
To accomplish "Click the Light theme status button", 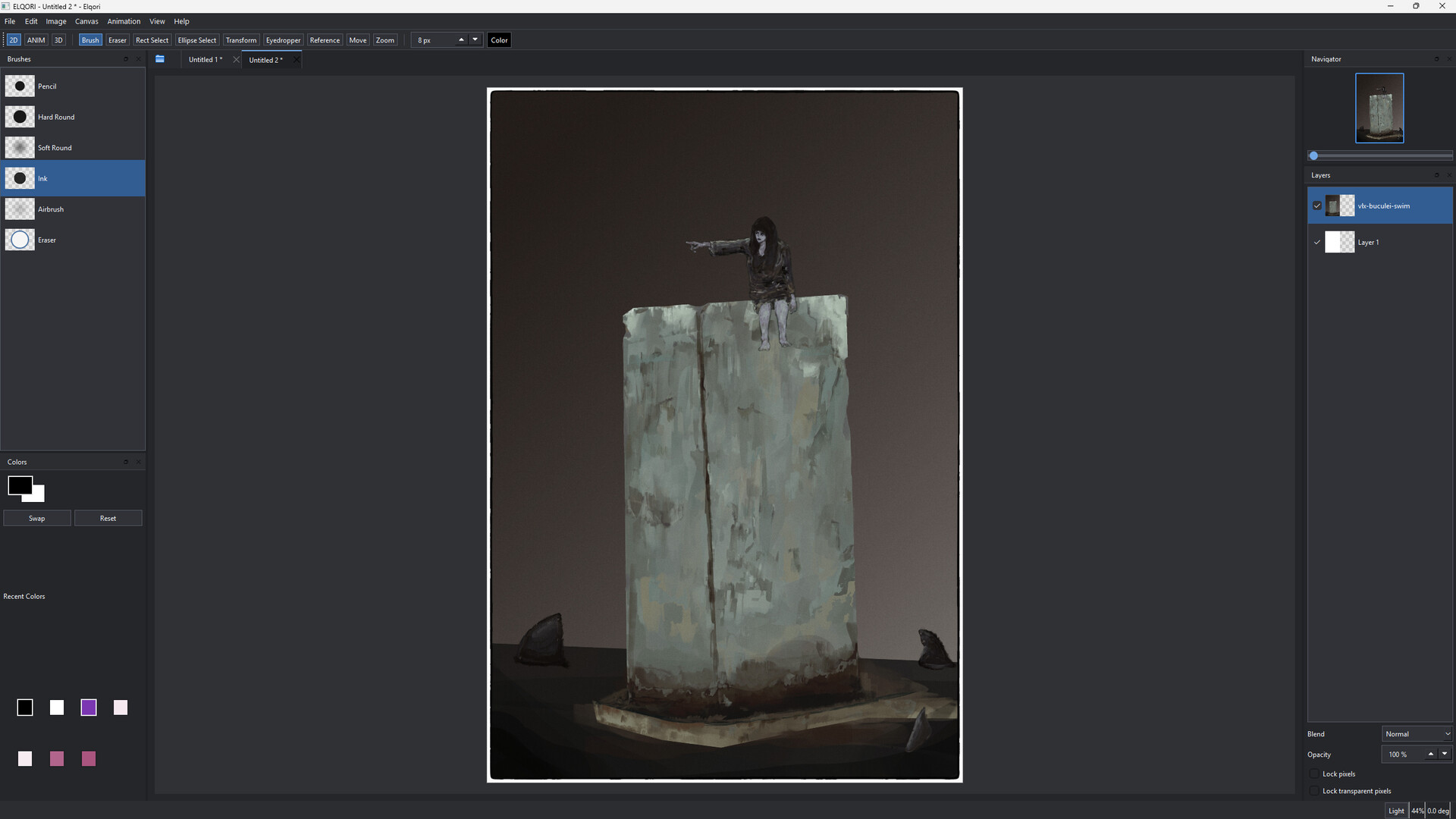I will point(1396,811).
